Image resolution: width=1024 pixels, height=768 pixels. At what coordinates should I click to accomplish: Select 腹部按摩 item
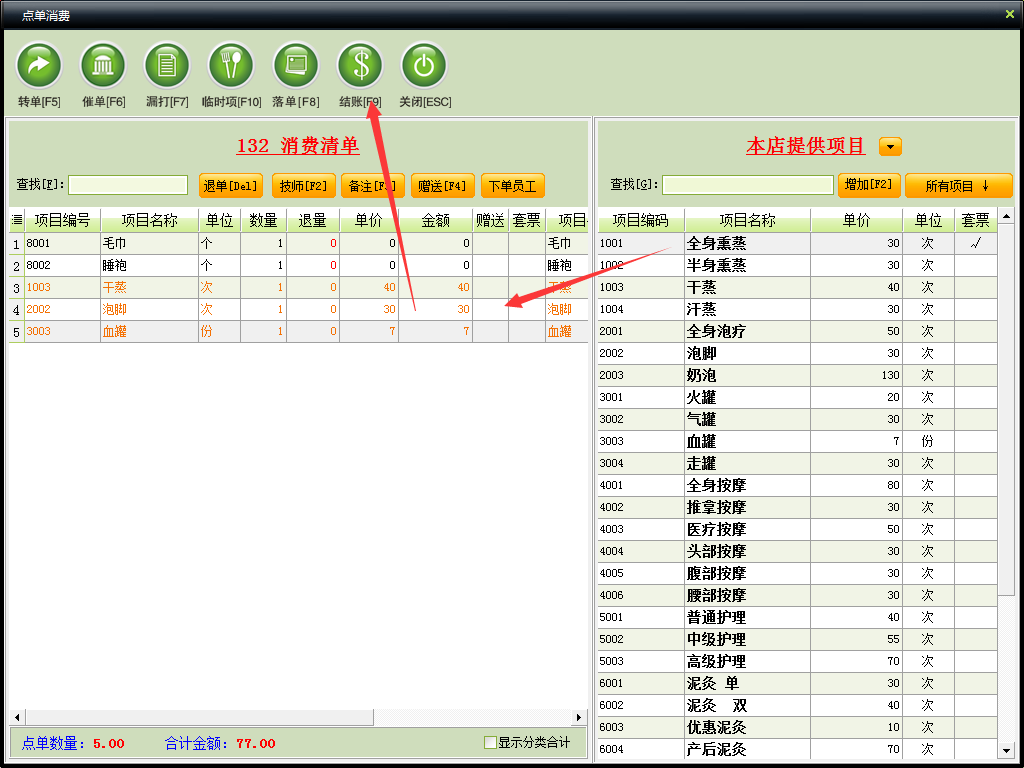(797, 573)
